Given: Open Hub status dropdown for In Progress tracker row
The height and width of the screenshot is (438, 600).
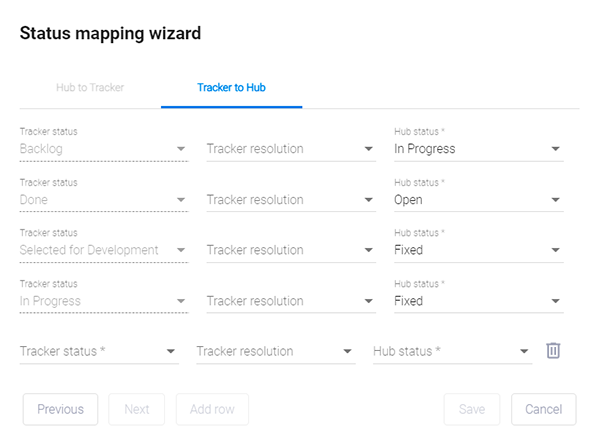Looking at the screenshot, I should pos(478,301).
